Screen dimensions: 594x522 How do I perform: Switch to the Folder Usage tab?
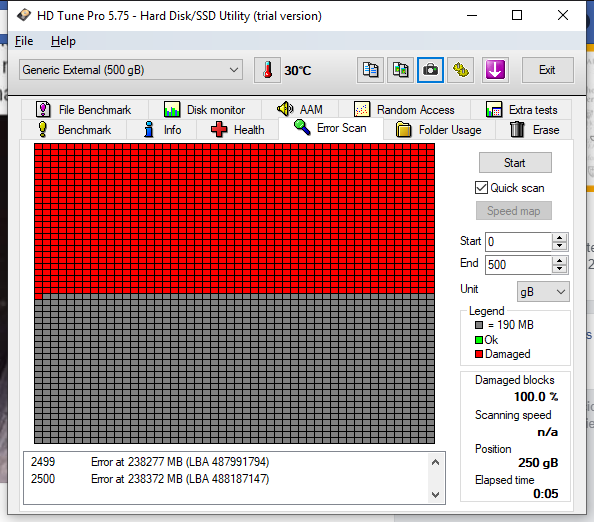(439, 130)
